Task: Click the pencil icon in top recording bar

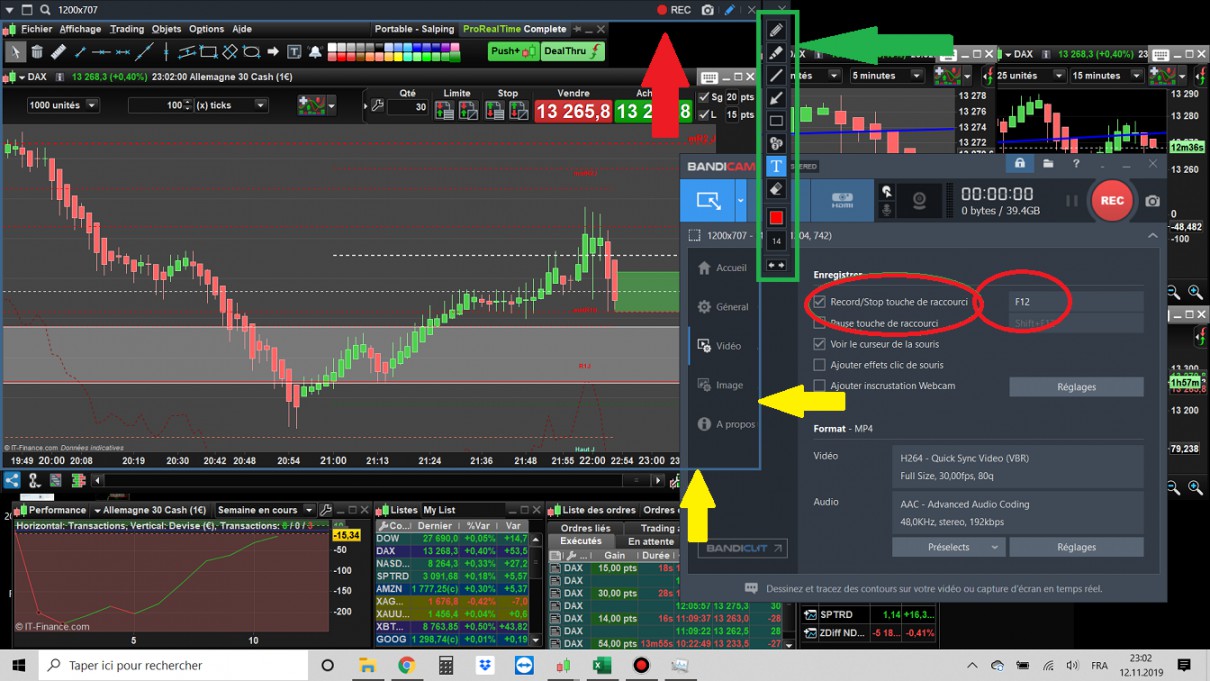Action: 730,10
